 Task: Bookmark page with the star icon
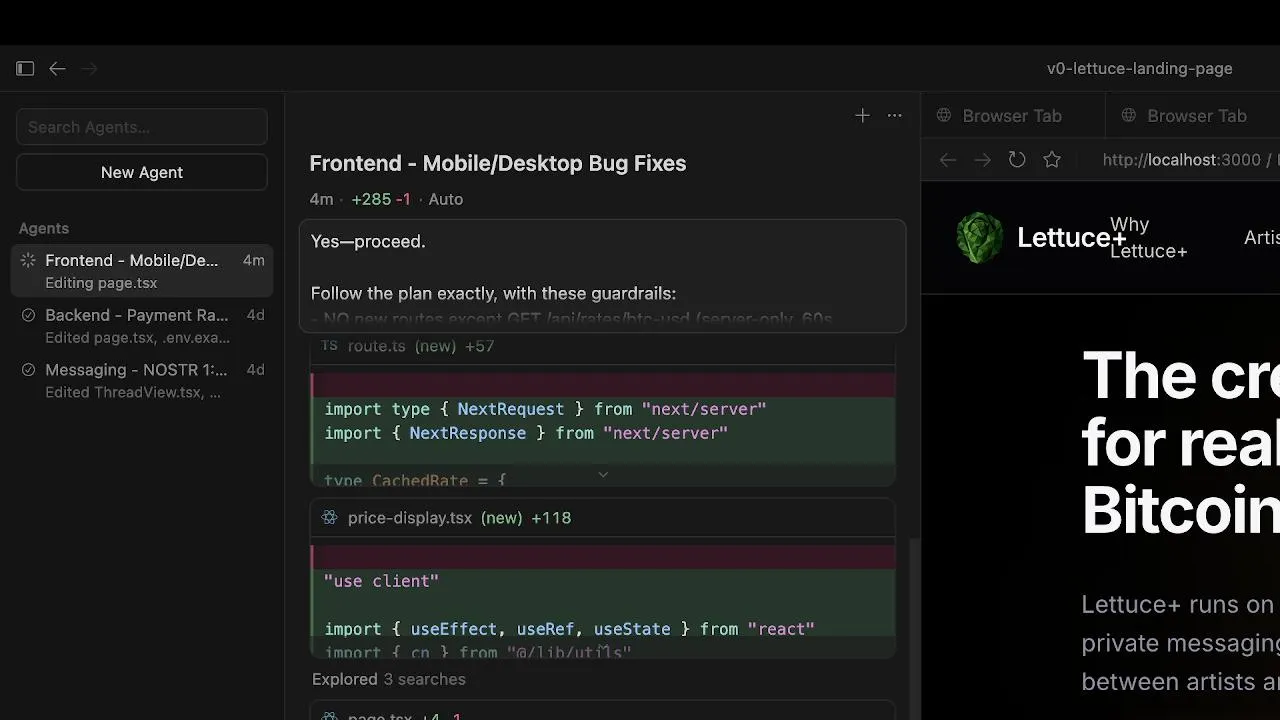click(1052, 160)
